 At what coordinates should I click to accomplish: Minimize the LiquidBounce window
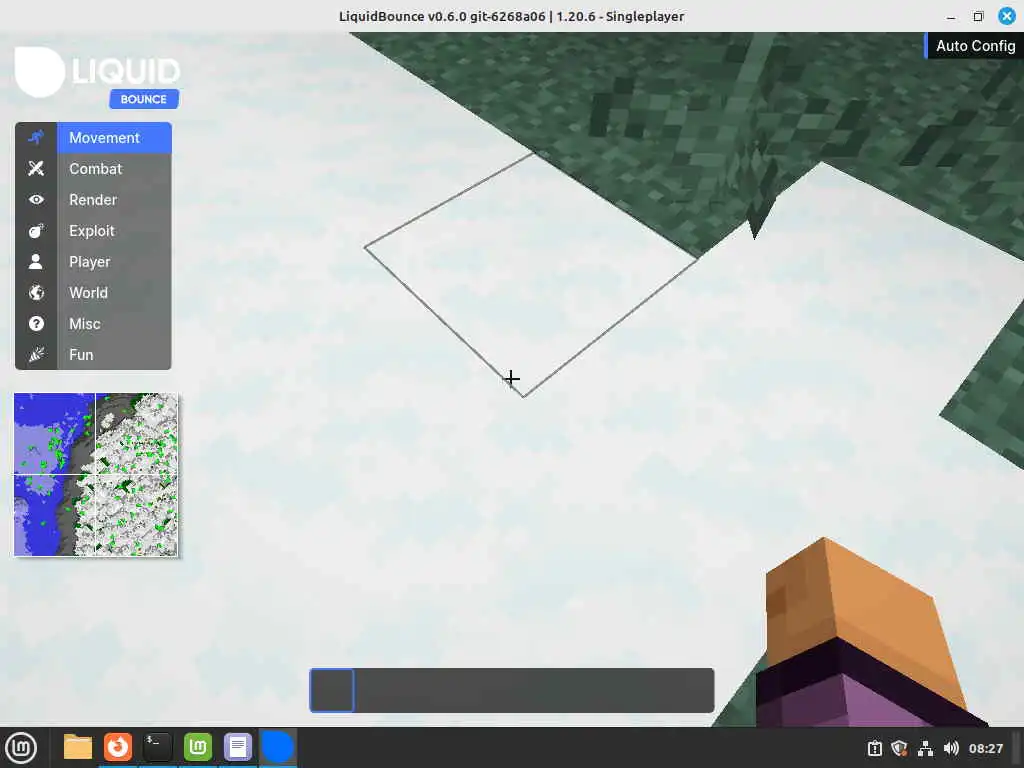click(x=951, y=16)
